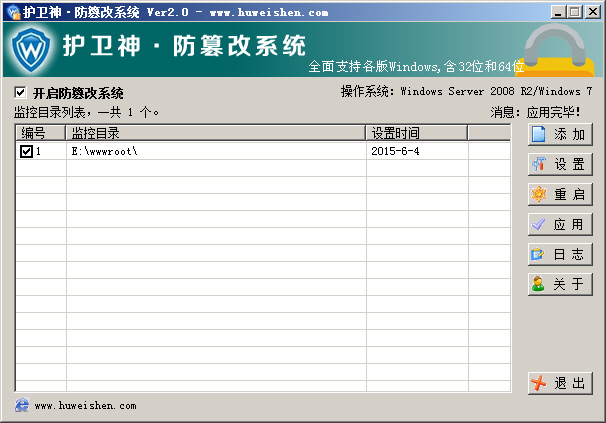This screenshot has height=423, width=606.
Task: Click the 重启 (Restart) button
Action: pos(560,194)
